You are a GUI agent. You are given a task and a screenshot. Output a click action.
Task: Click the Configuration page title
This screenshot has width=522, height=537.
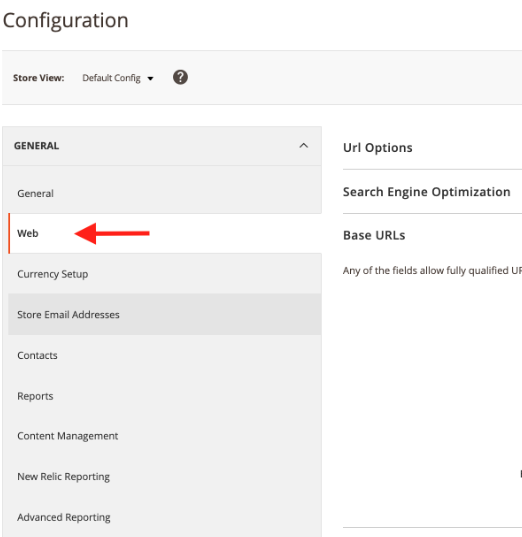pos(65,20)
